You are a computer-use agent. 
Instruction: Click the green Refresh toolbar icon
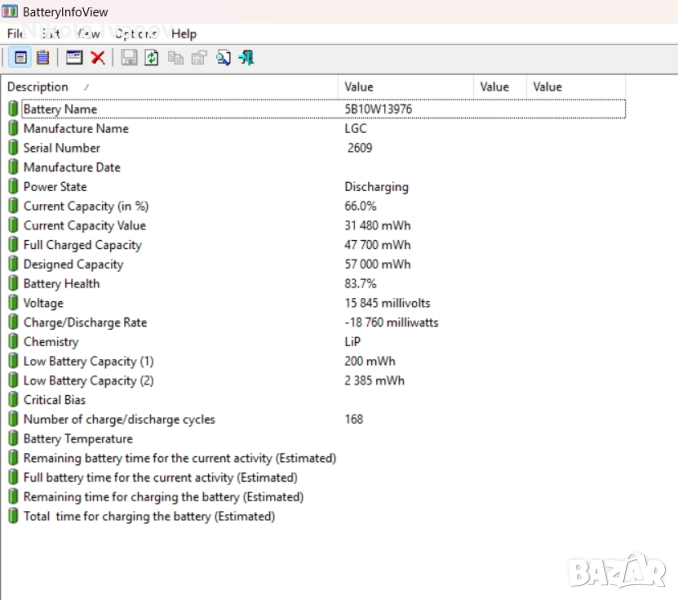pyautogui.click(x=151, y=58)
